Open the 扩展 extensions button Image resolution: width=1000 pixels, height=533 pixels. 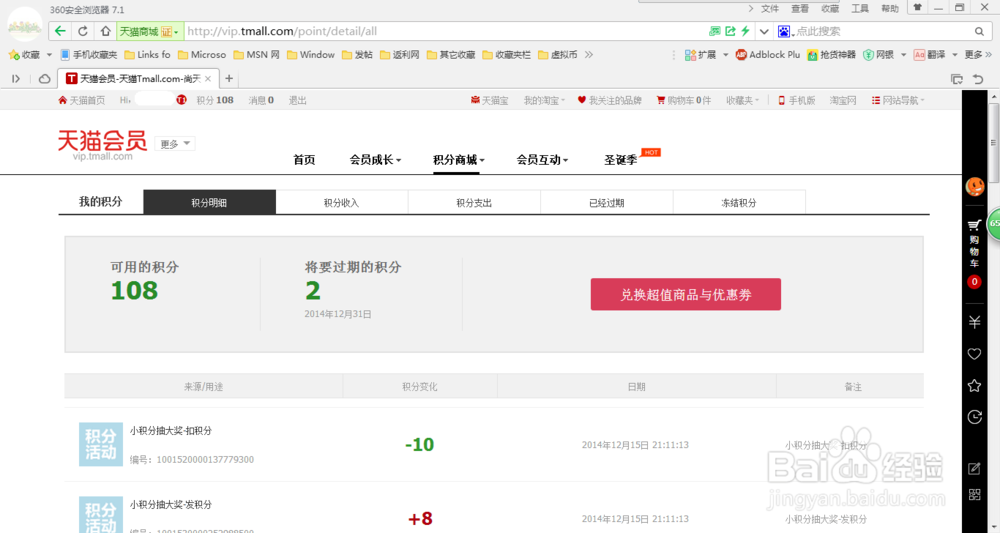700,55
